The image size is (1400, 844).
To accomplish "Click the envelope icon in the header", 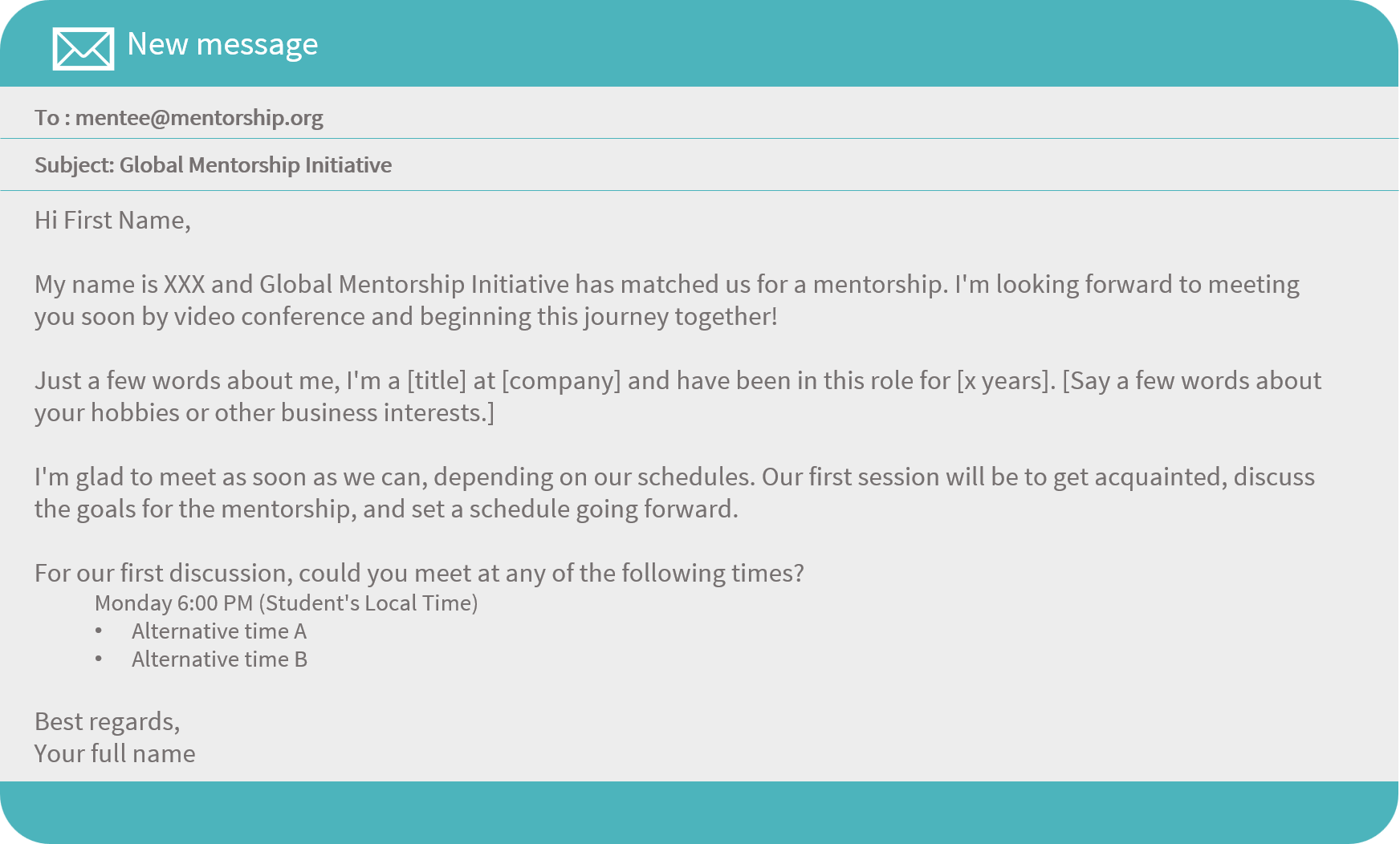I will tap(83, 48).
